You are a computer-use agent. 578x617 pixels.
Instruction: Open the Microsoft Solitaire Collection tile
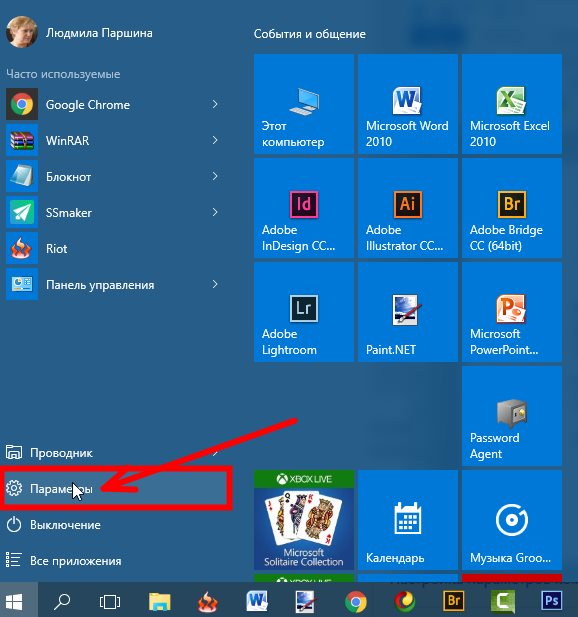pyautogui.click(x=304, y=520)
